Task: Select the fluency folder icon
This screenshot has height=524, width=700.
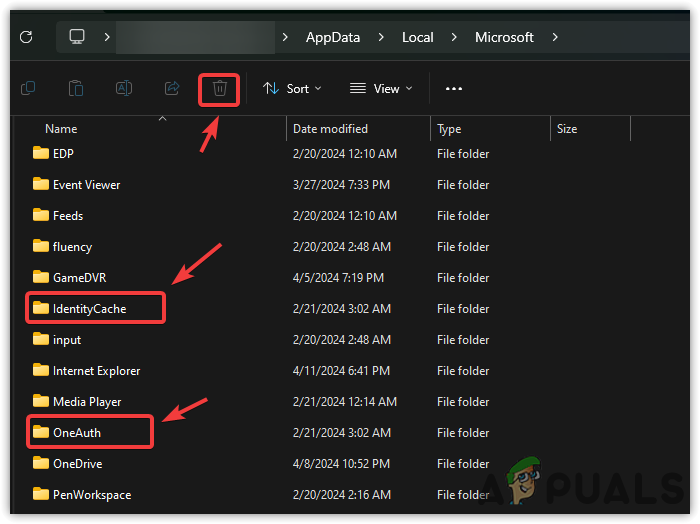Action: [41, 246]
